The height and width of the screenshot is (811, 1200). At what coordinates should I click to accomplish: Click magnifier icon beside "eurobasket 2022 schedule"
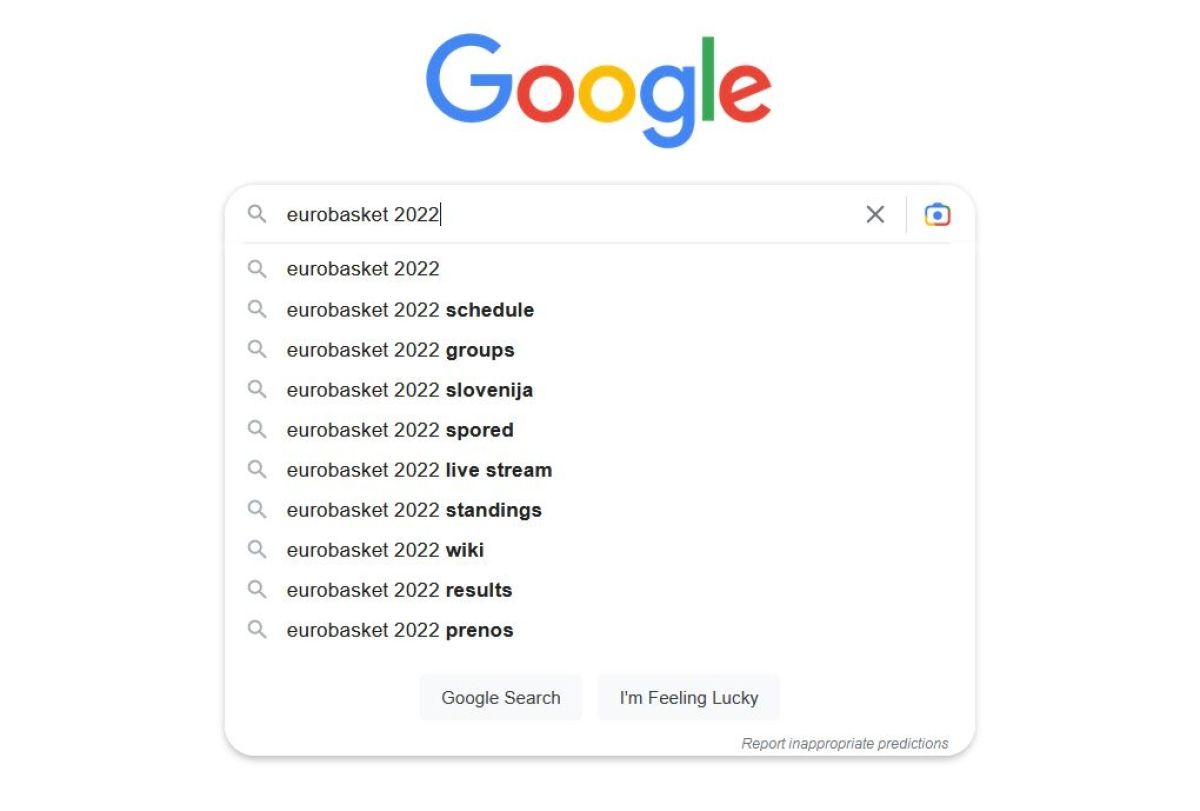click(257, 310)
